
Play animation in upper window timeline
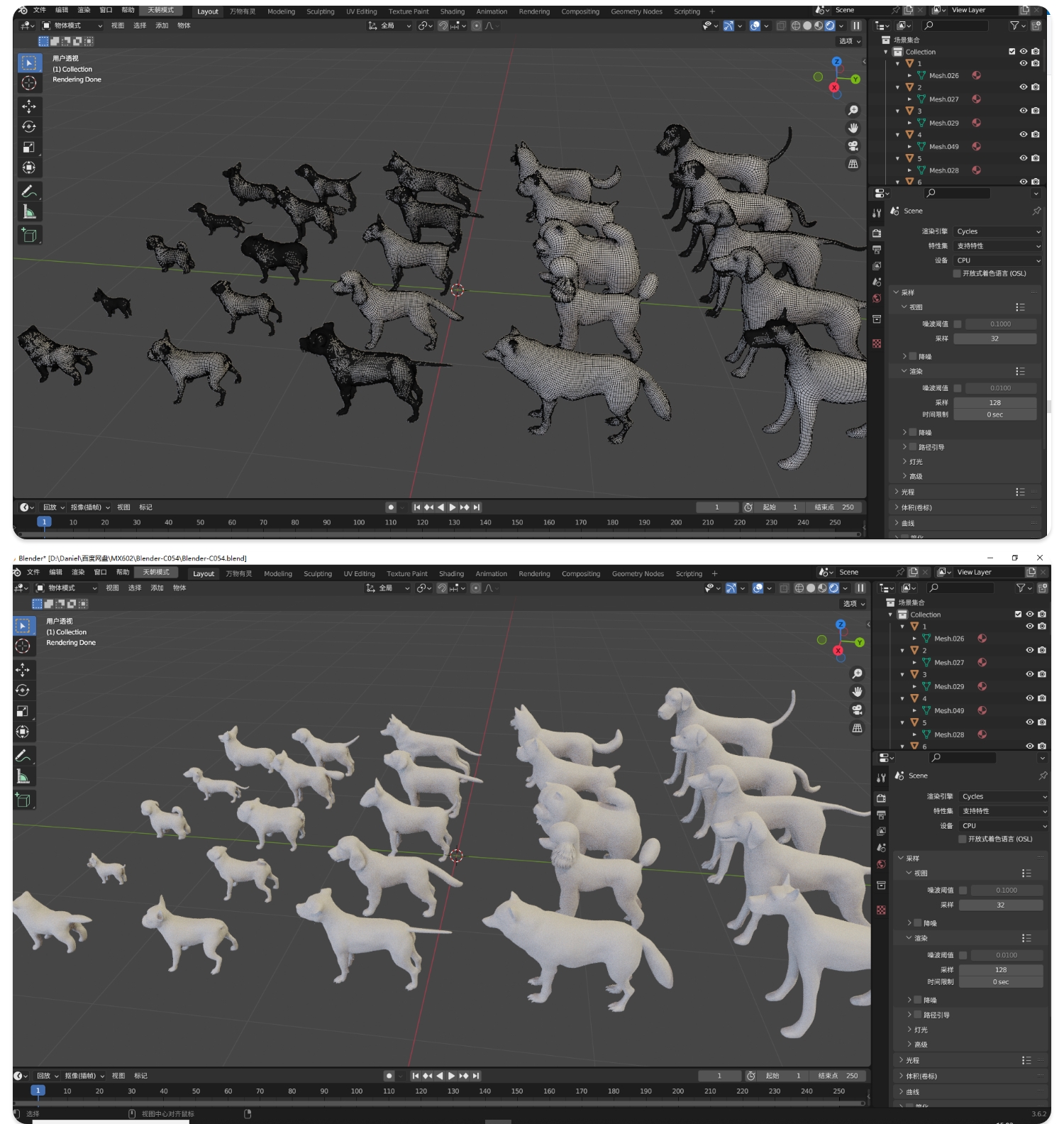pyautogui.click(x=453, y=507)
